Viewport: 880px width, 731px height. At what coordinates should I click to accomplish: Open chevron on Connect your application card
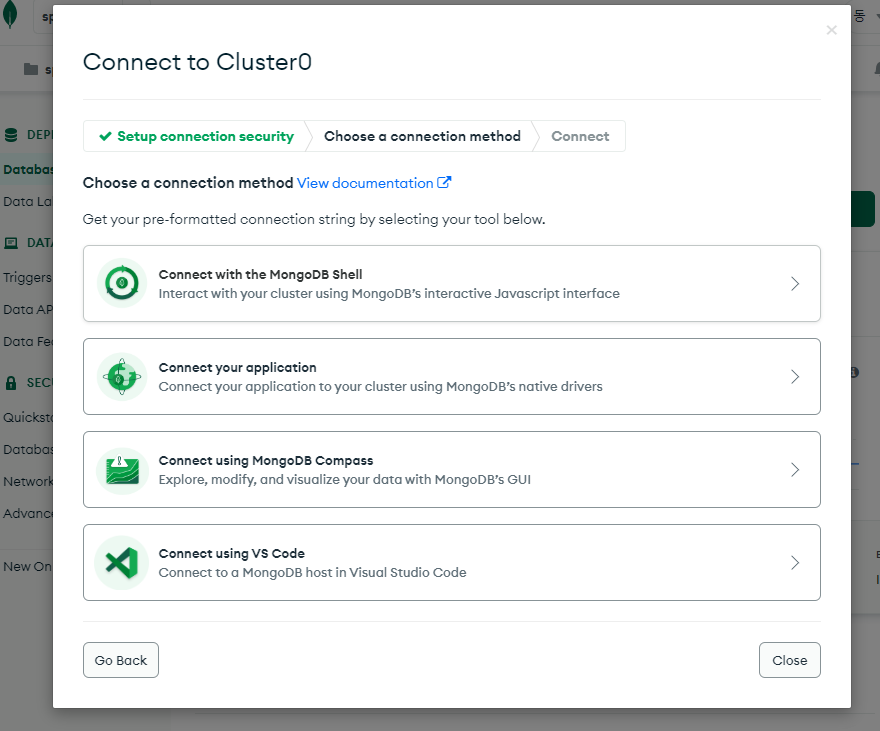click(x=795, y=376)
